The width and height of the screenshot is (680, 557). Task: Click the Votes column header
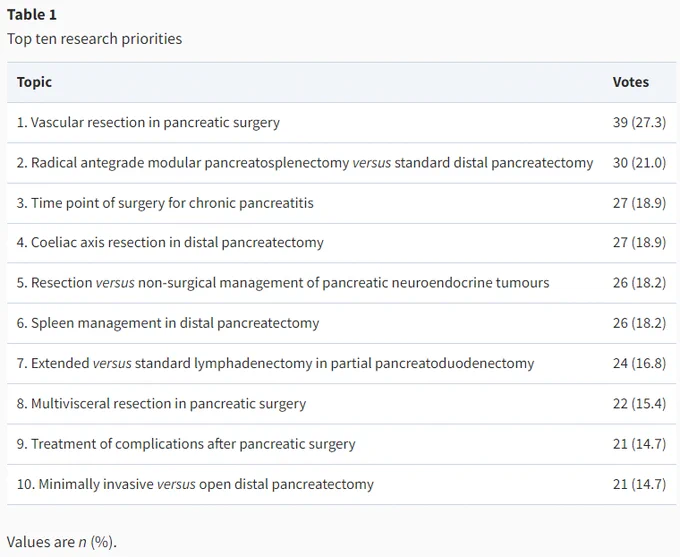click(631, 82)
